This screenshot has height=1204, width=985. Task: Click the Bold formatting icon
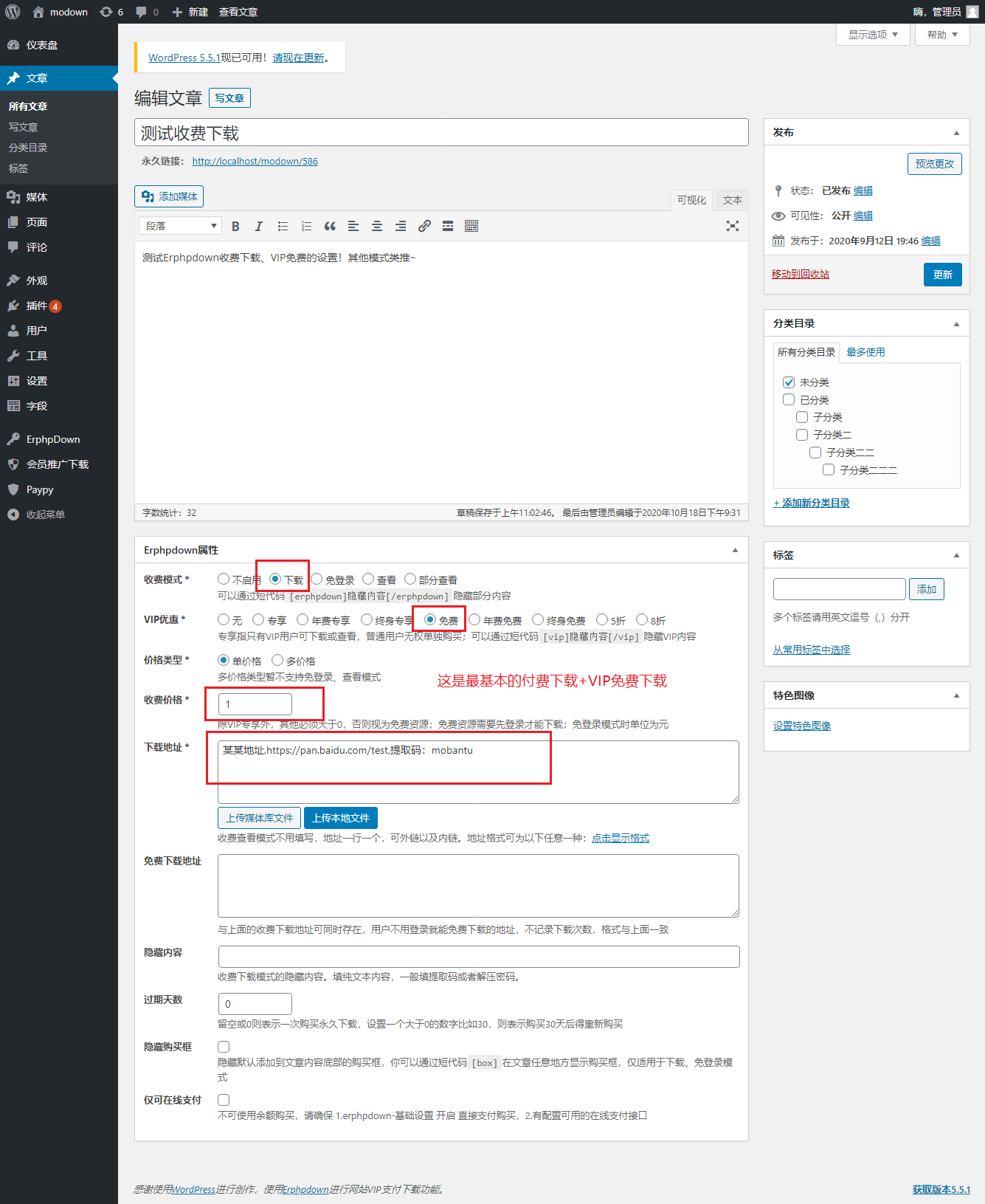coord(235,227)
